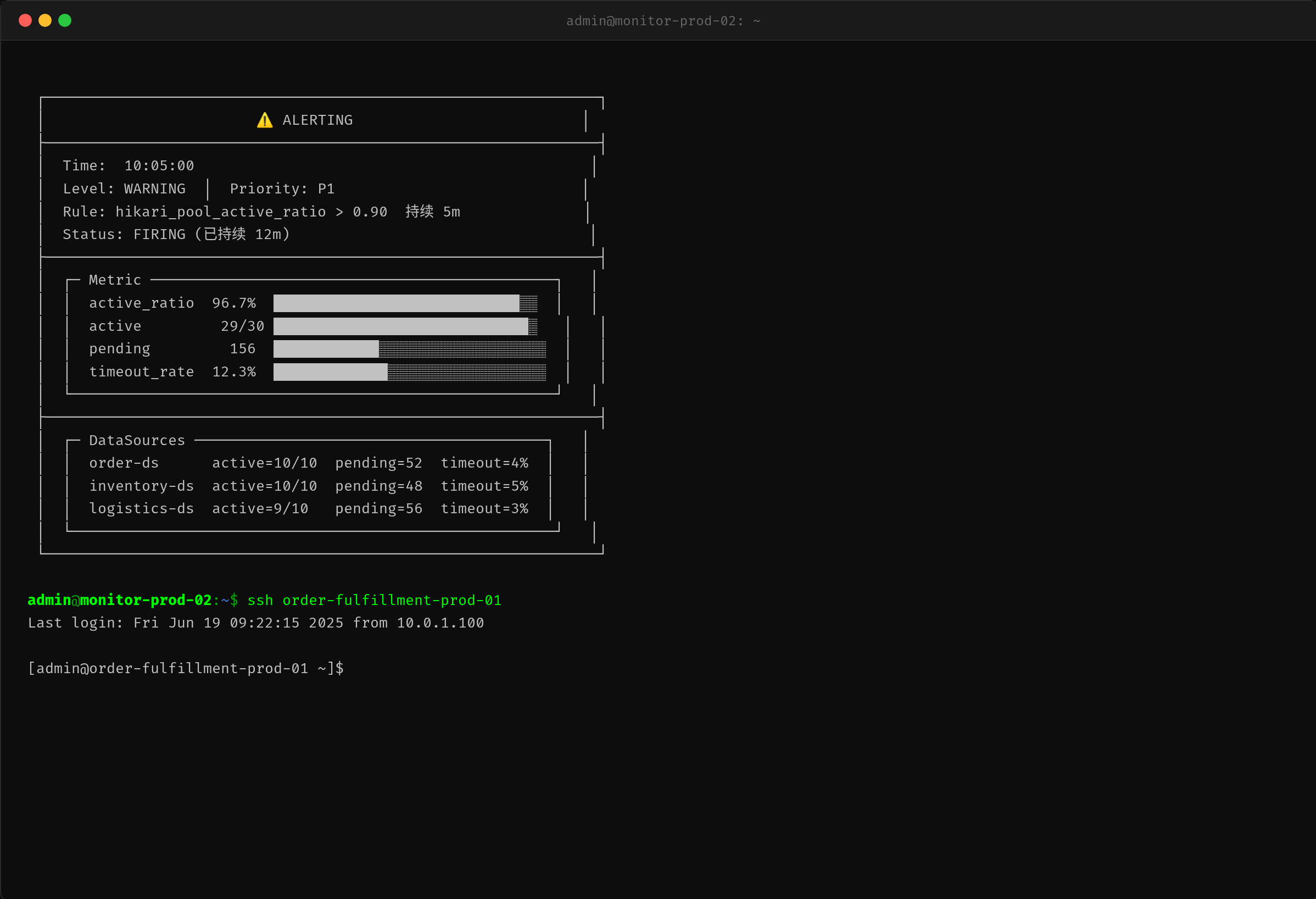Click logistics-ds active=9/10 value
Image resolution: width=1316 pixels, height=899 pixels.
point(260,509)
